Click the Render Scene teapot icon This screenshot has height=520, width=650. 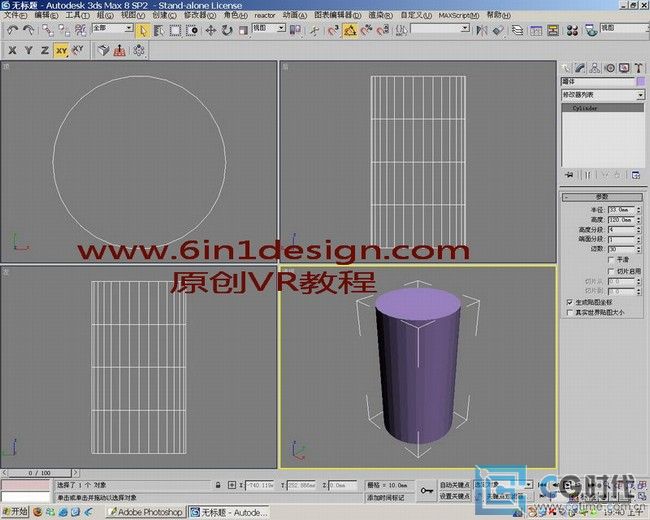[591, 30]
